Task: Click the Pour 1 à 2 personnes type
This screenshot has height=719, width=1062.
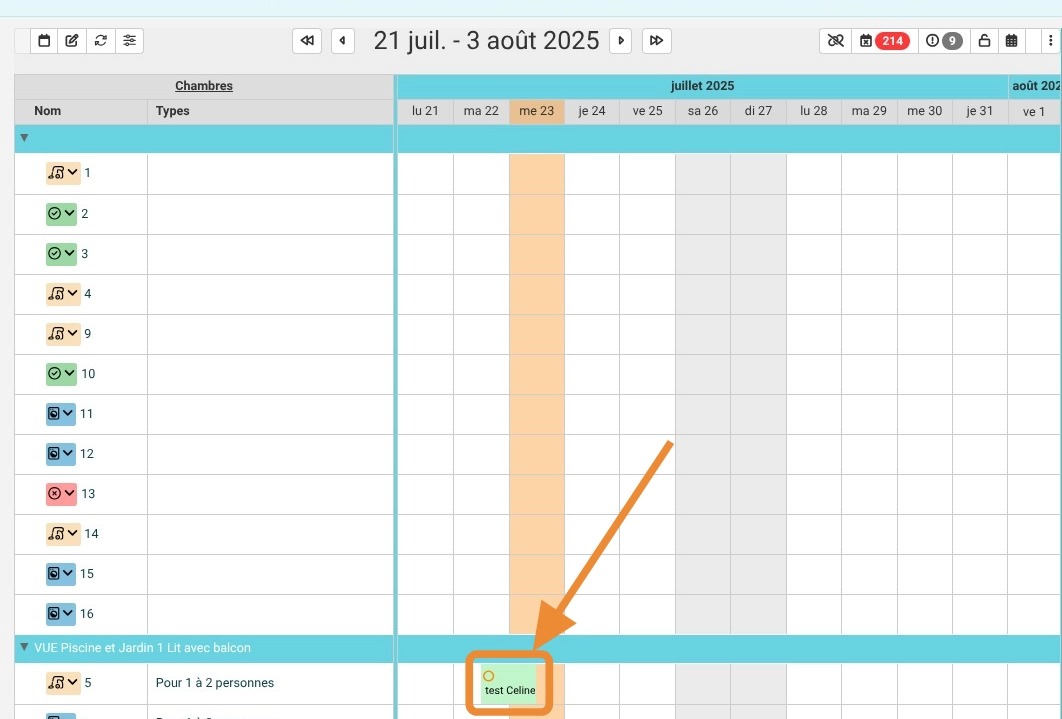Action: pyautogui.click(x=215, y=683)
